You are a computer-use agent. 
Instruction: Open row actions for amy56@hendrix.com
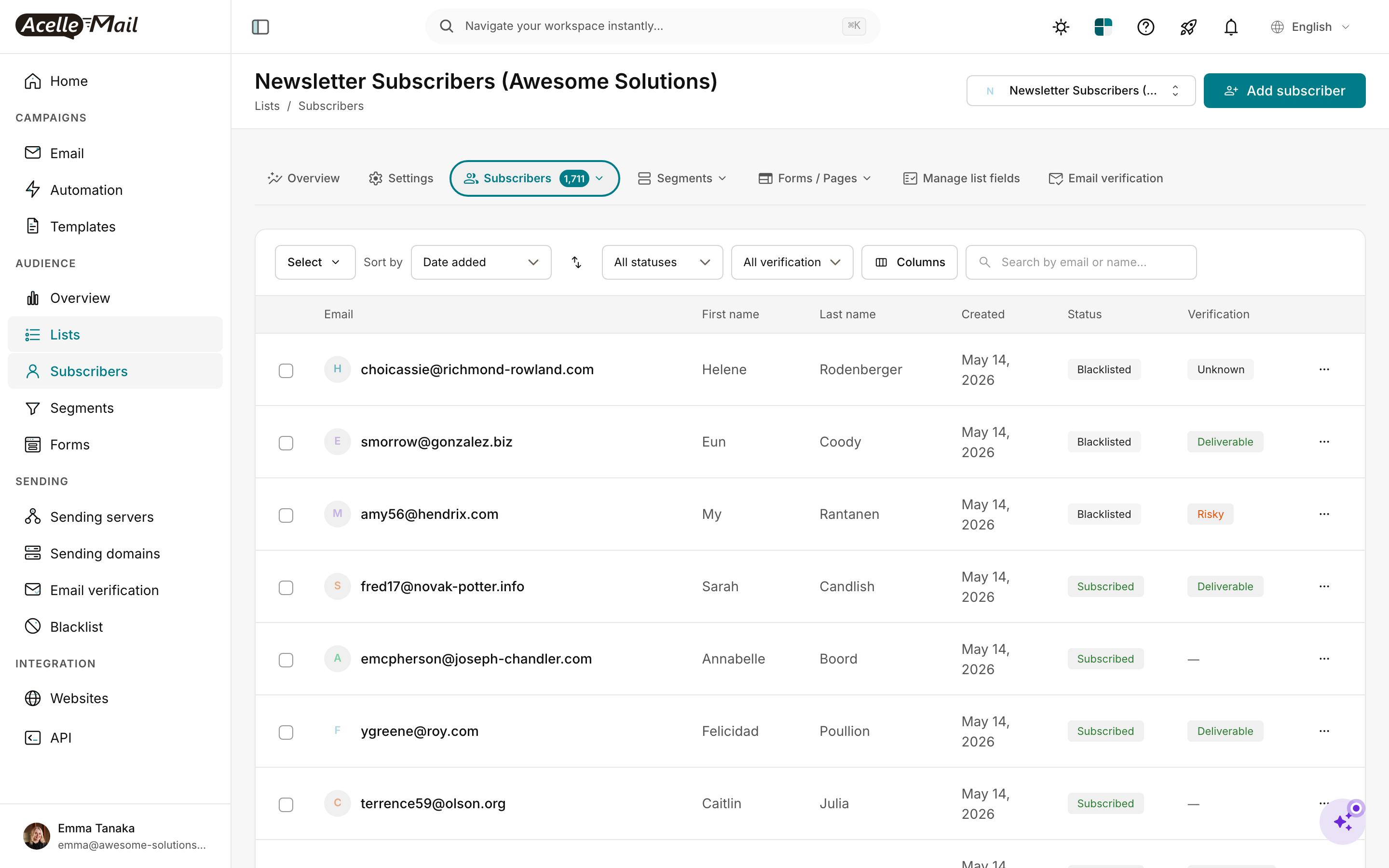coord(1323,515)
